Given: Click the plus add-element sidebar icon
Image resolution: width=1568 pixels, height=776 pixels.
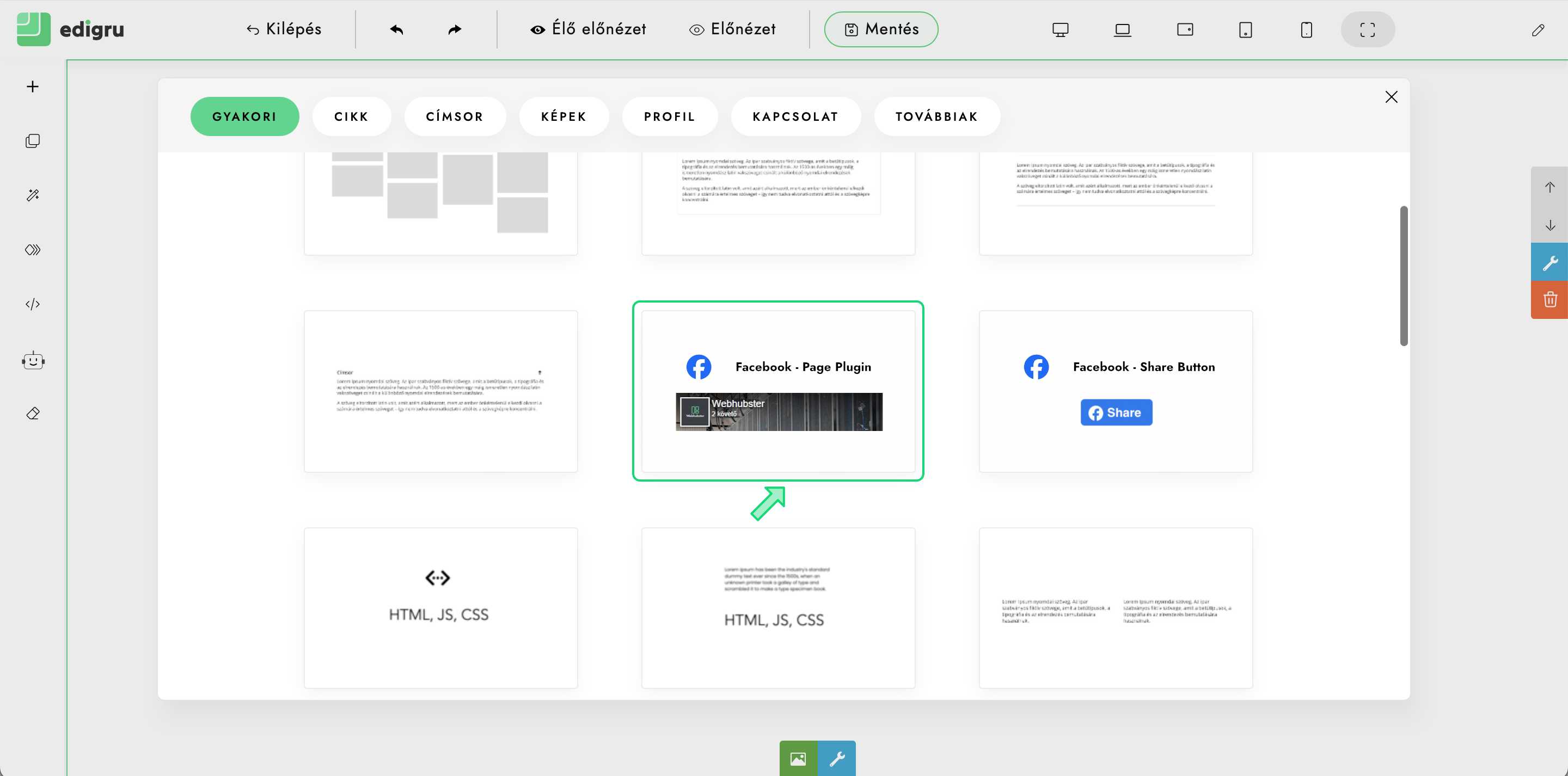Looking at the screenshot, I should pyautogui.click(x=33, y=87).
